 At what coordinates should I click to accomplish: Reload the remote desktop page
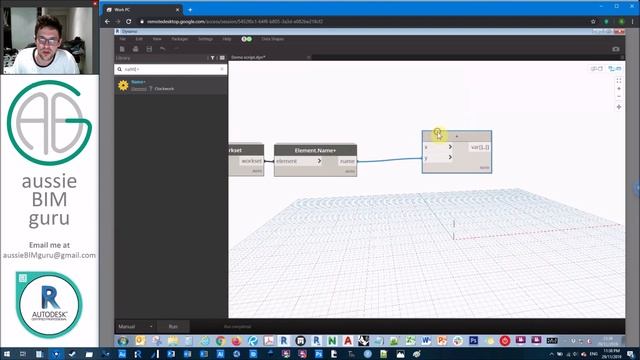tap(129, 22)
